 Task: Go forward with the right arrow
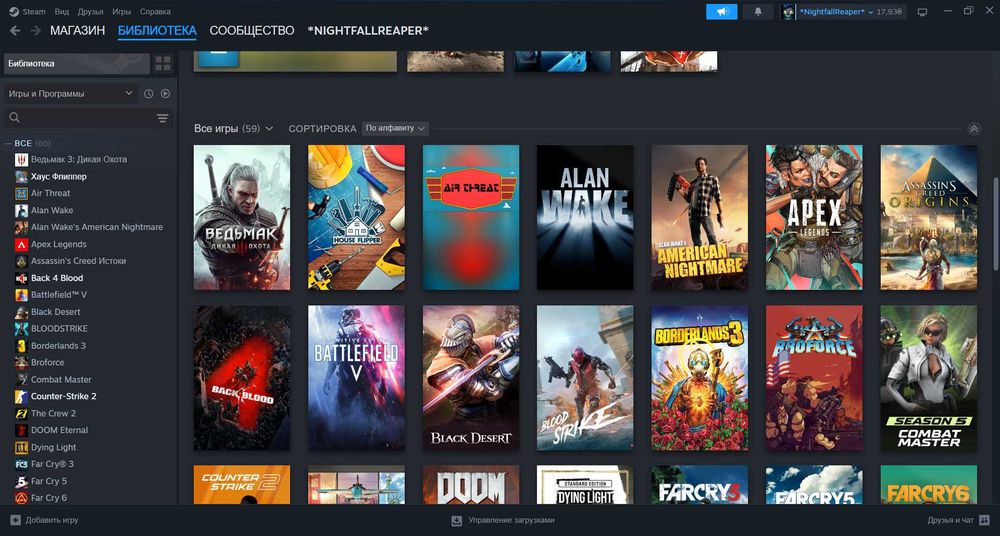point(36,31)
